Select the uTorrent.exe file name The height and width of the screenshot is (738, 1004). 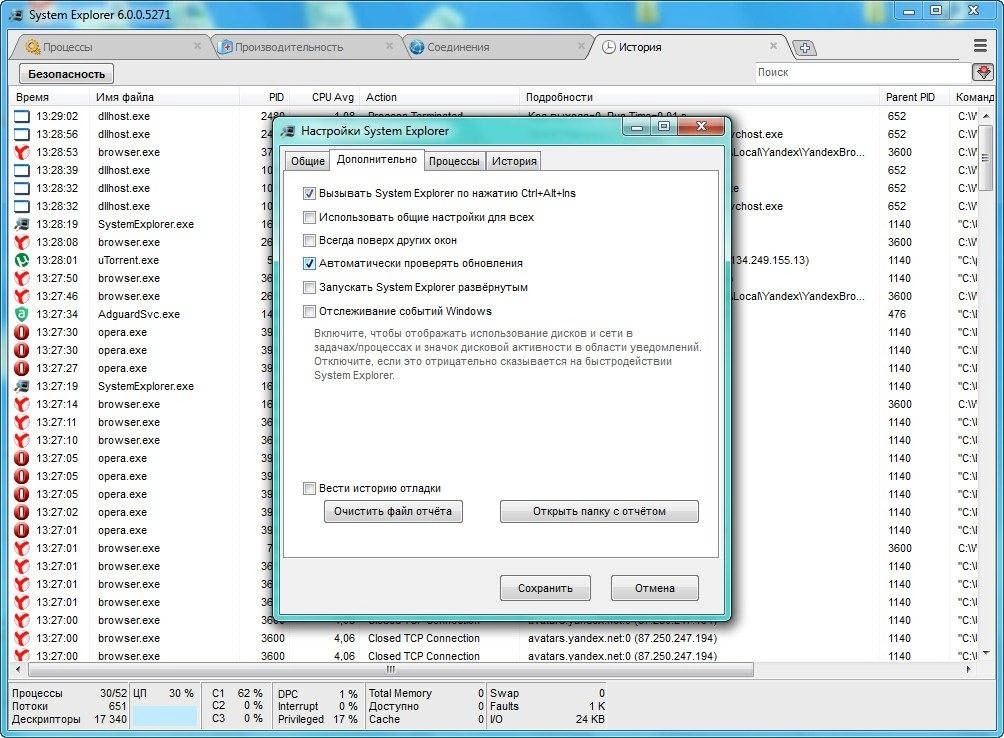pos(128,261)
